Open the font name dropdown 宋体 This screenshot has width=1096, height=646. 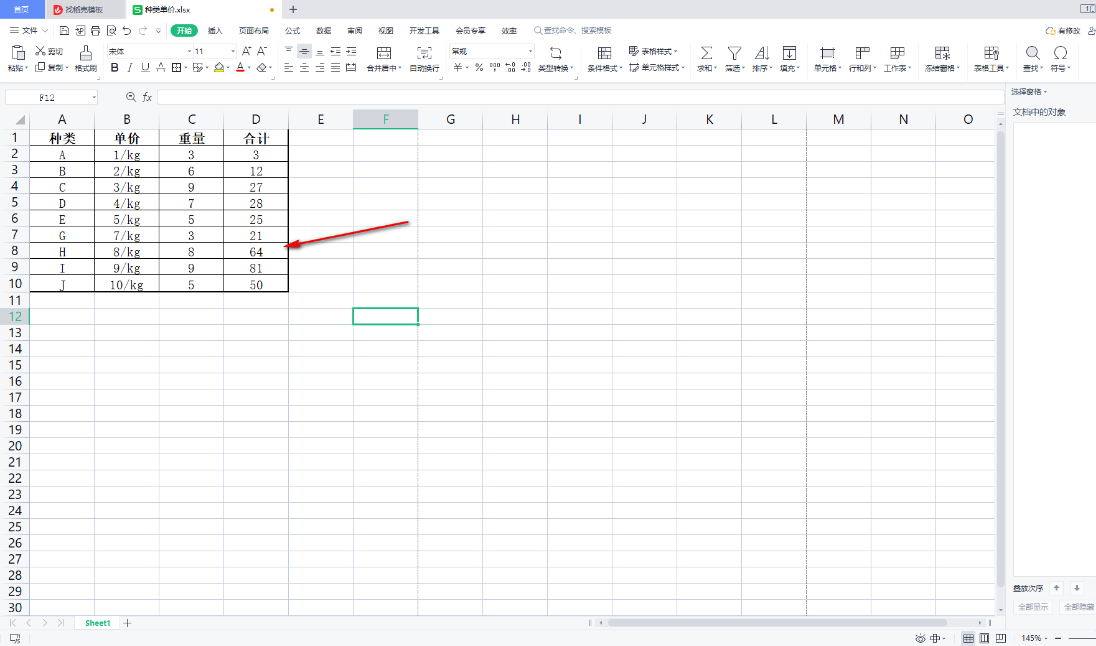[x=150, y=51]
